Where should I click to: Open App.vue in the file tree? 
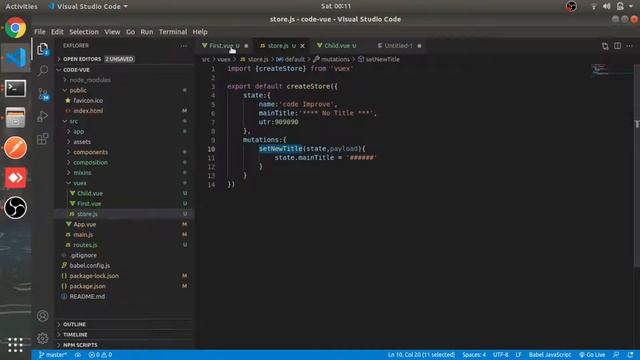(124, 224)
